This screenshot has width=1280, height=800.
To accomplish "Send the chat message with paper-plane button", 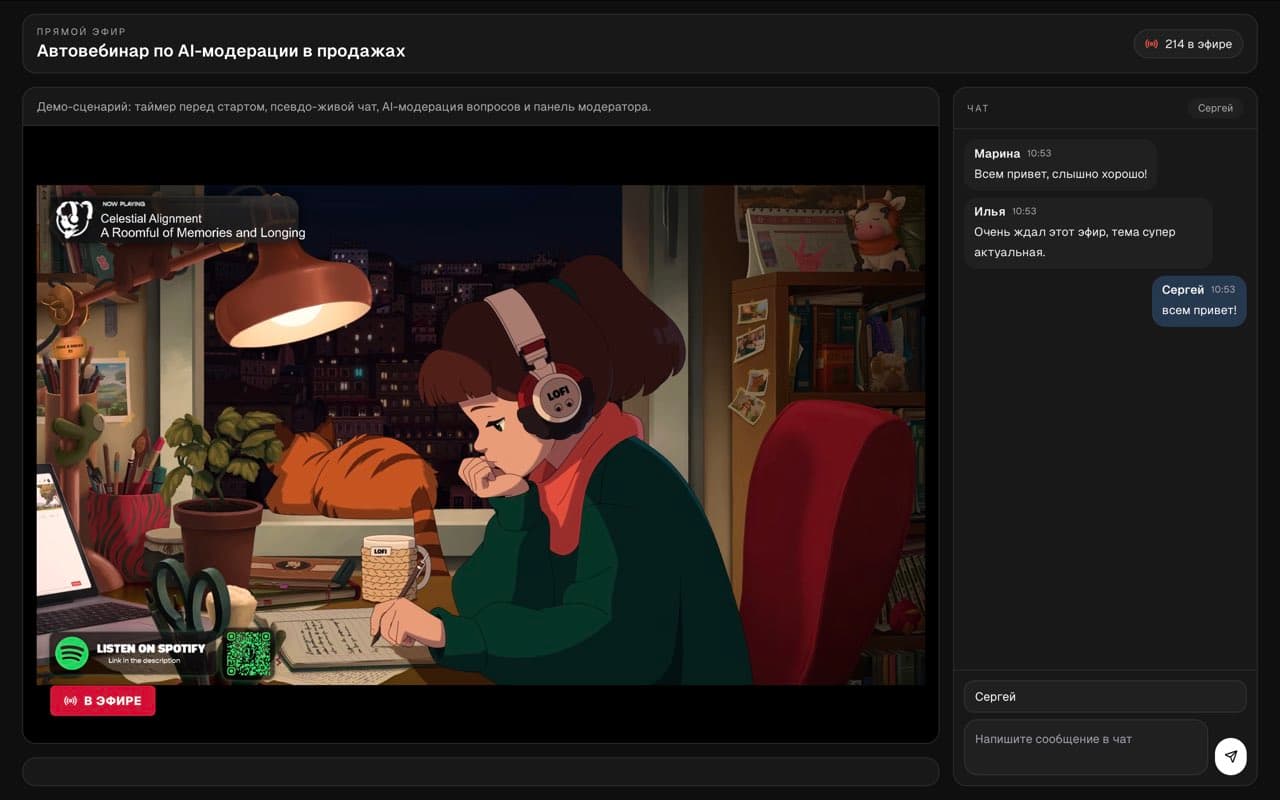I will tap(1231, 757).
